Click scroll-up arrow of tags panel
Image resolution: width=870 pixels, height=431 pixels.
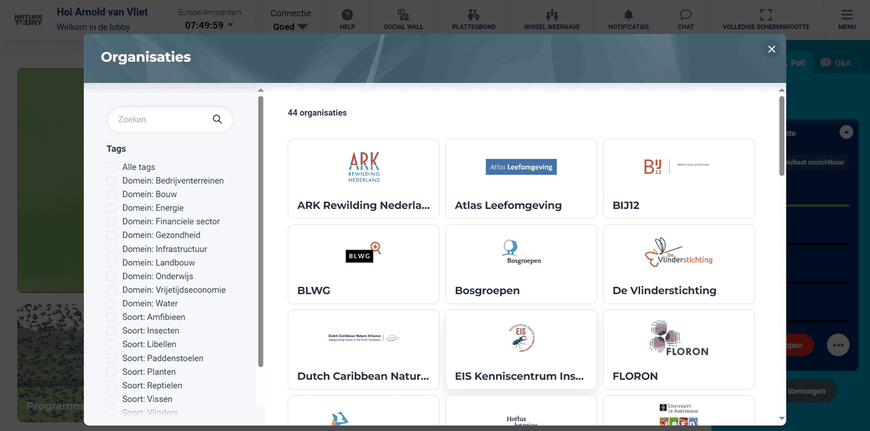(260, 90)
